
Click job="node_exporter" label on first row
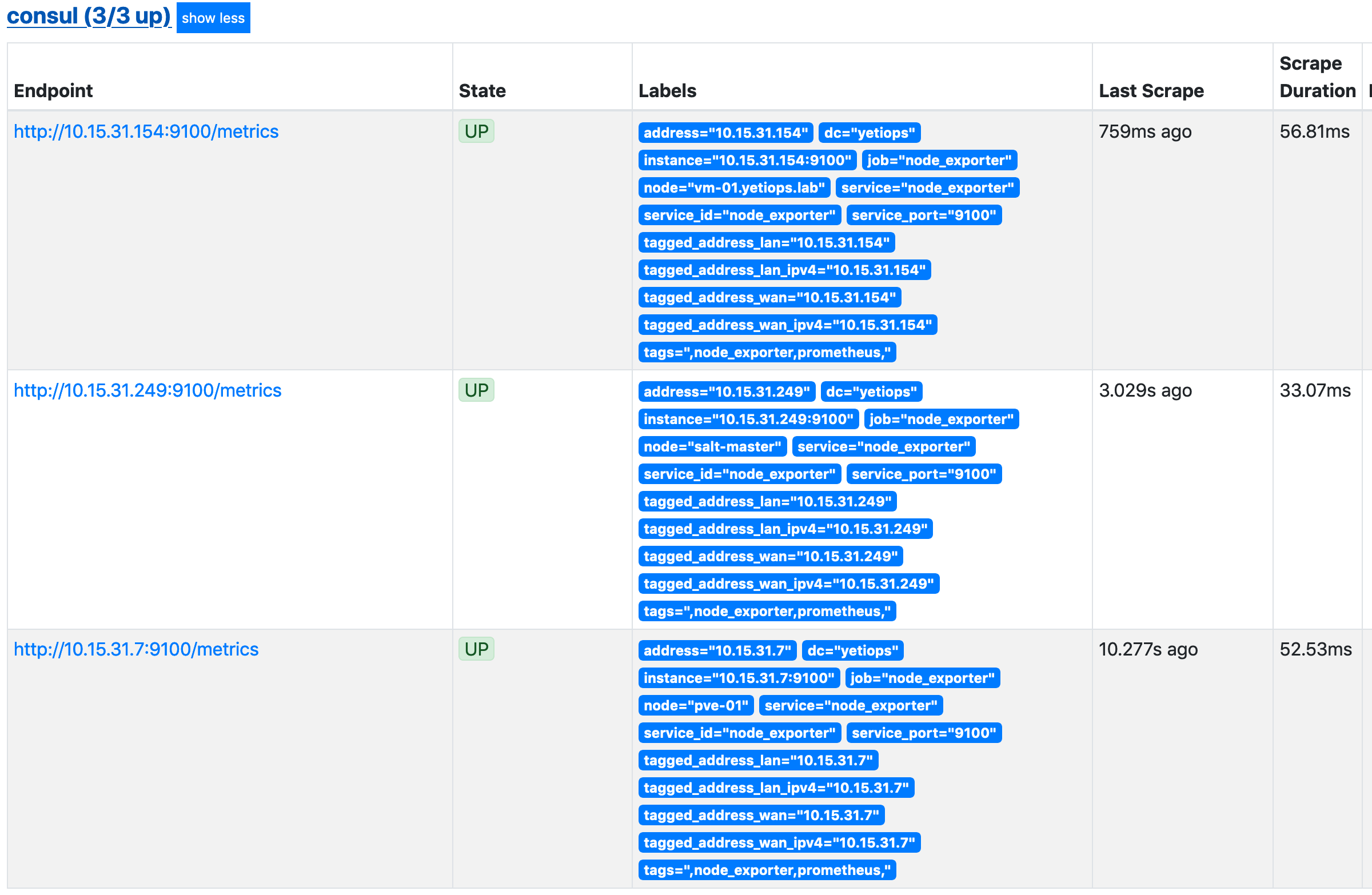coord(939,160)
